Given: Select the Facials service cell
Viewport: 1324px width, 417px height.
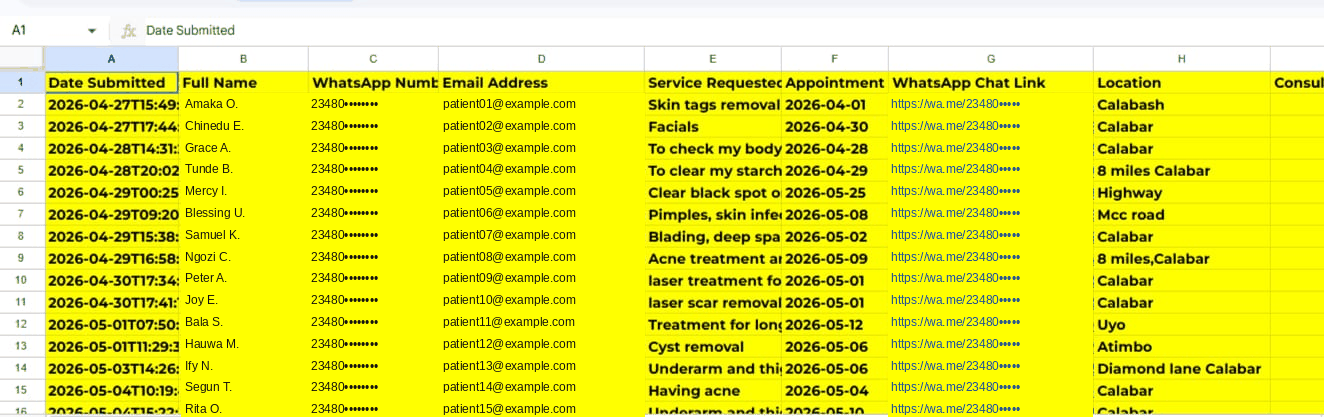Looking at the screenshot, I should (x=713, y=126).
